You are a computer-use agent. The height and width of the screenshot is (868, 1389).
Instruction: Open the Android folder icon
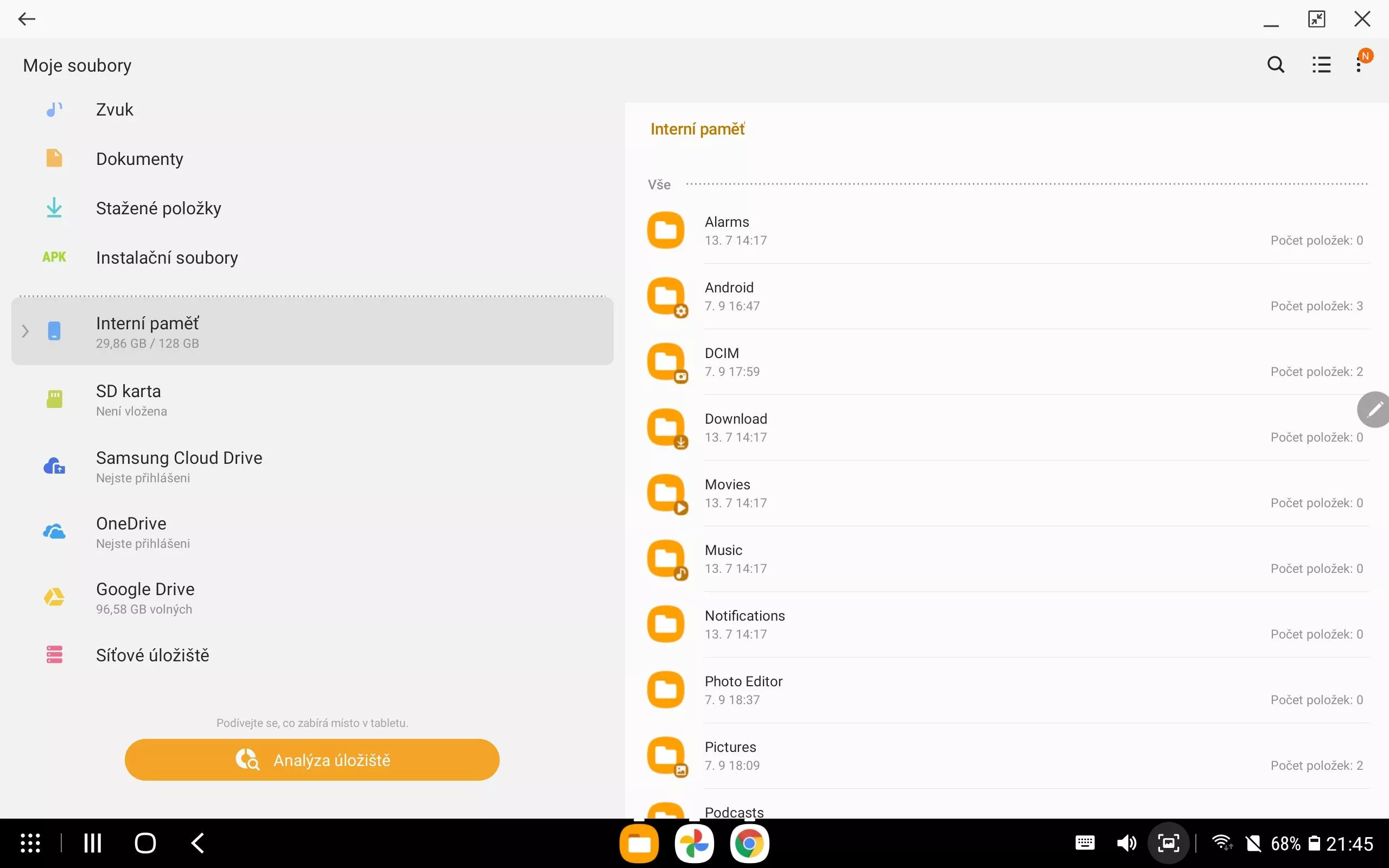(x=666, y=296)
